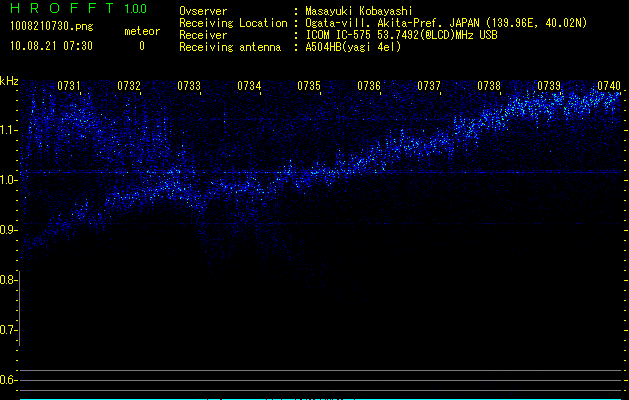The height and width of the screenshot is (400, 629).
Task: Click the A504HB(yagi 4el) antenna value
Action: tap(353, 47)
